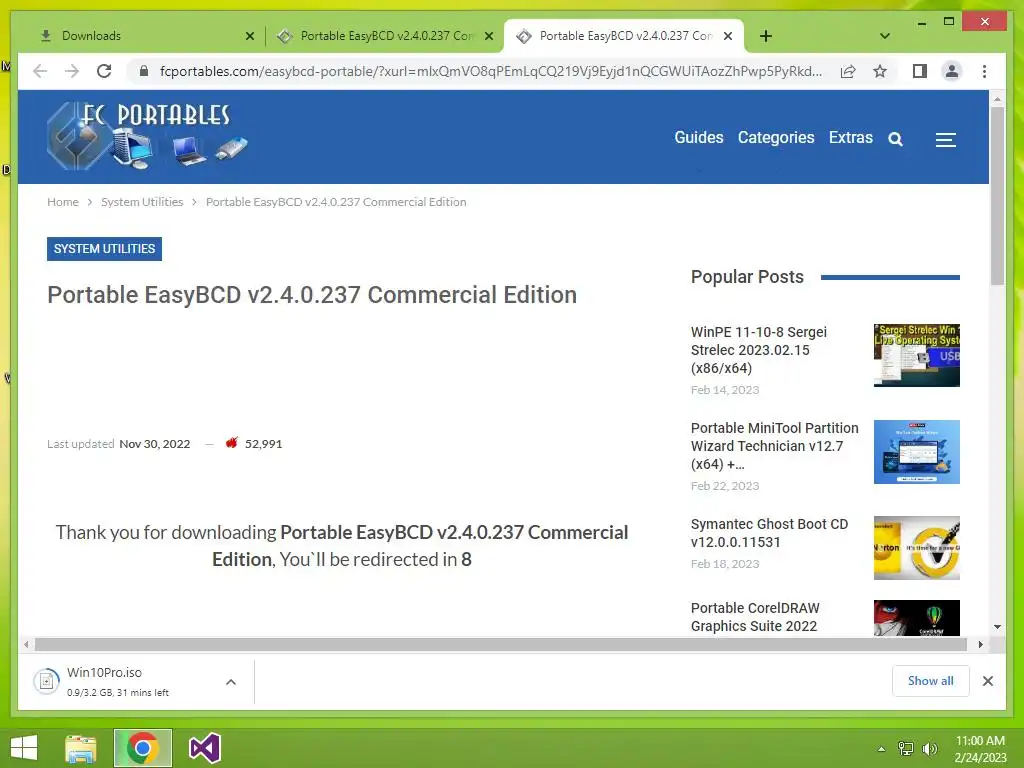
Task: Click the red views counter icon
Action: coord(231,443)
